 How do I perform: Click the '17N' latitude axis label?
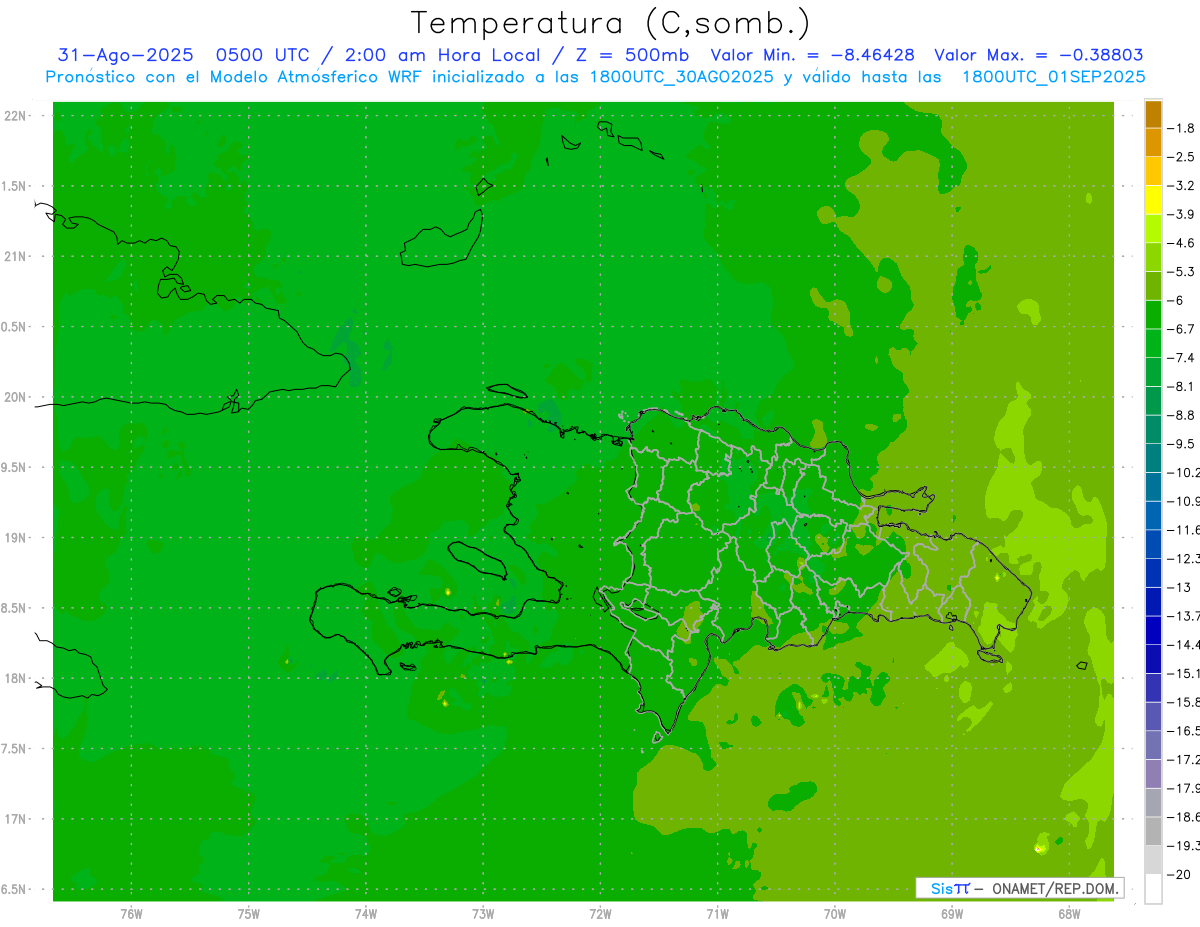point(16,819)
